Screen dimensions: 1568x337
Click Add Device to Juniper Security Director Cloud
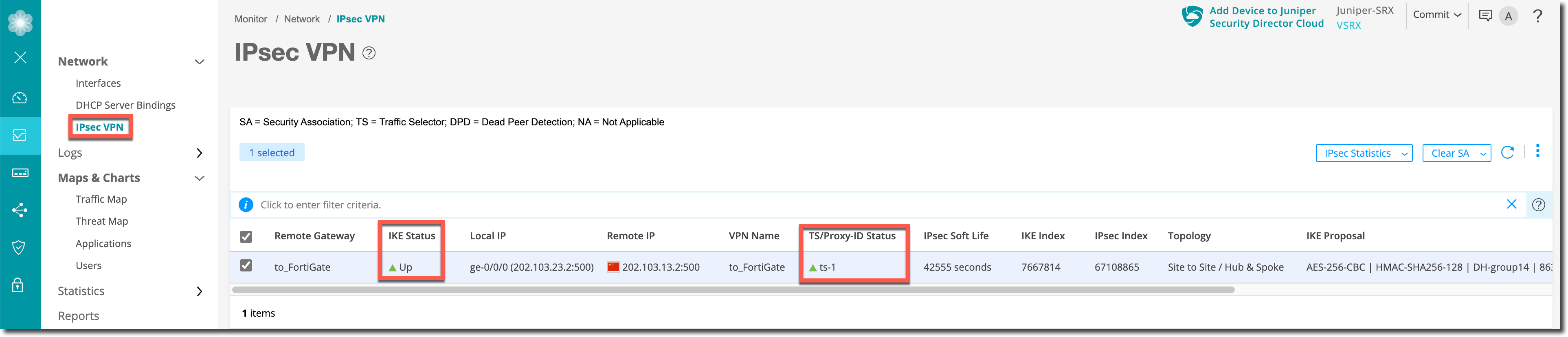(1265, 17)
